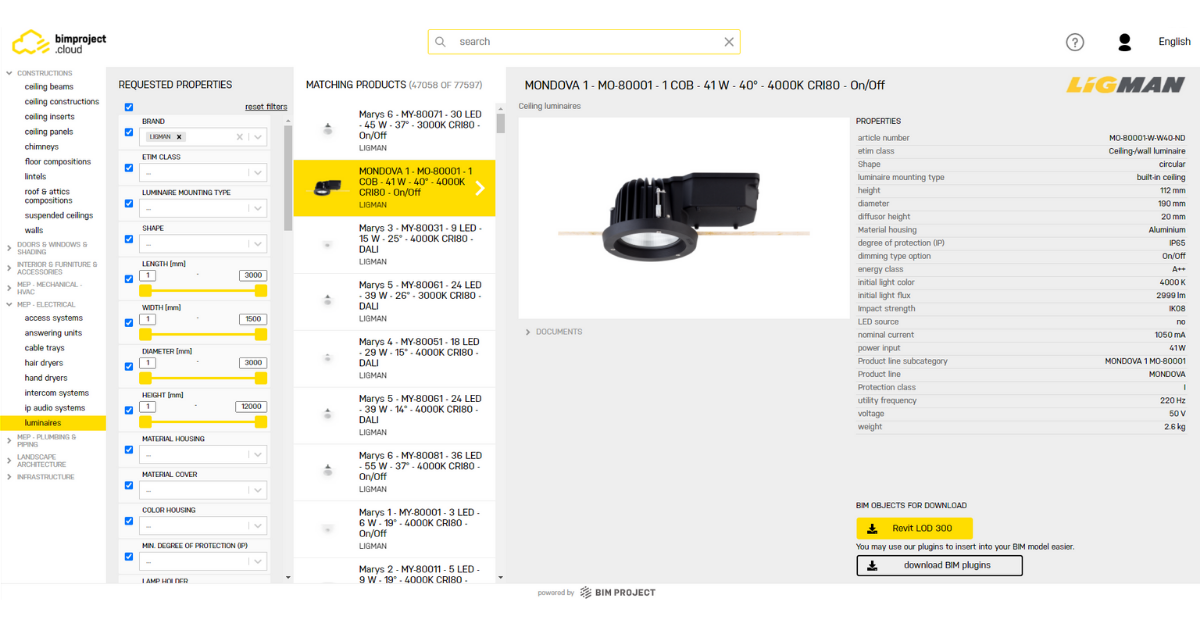Viewport: 1200px width, 627px height.
Task: Open Marys 1 MY-80001 product
Action: coord(394,529)
